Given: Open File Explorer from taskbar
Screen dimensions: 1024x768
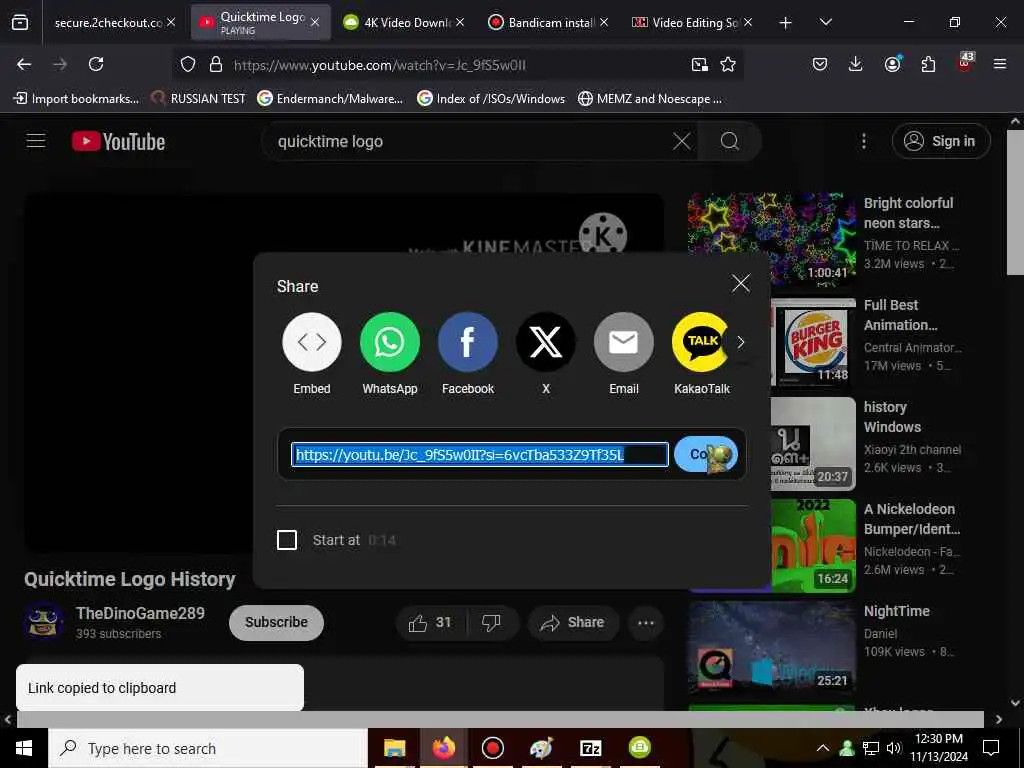Looking at the screenshot, I should (x=394, y=748).
